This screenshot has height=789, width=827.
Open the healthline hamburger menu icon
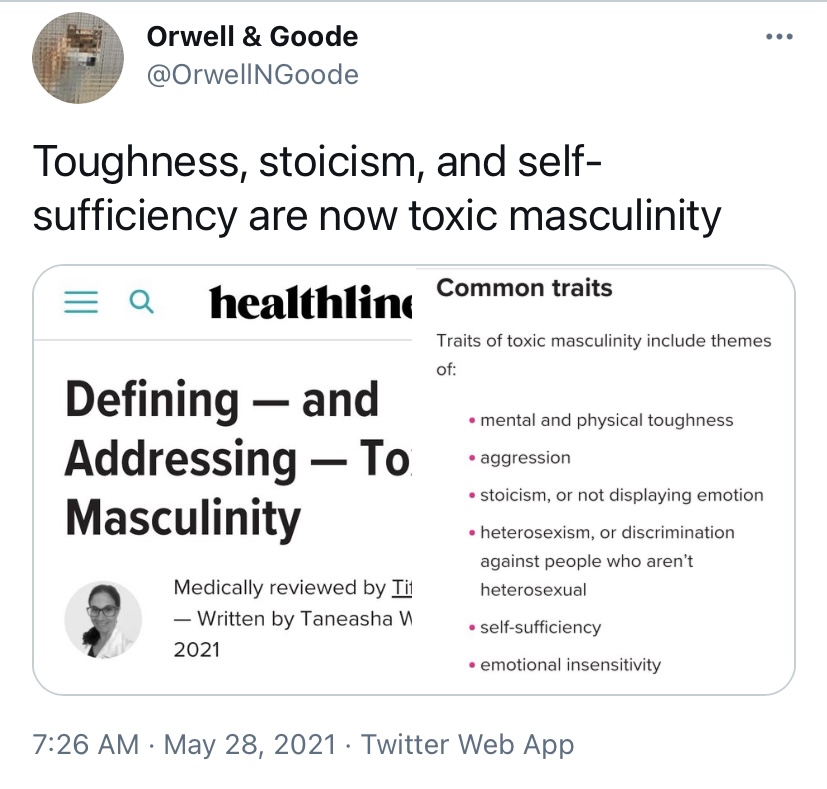[81, 302]
